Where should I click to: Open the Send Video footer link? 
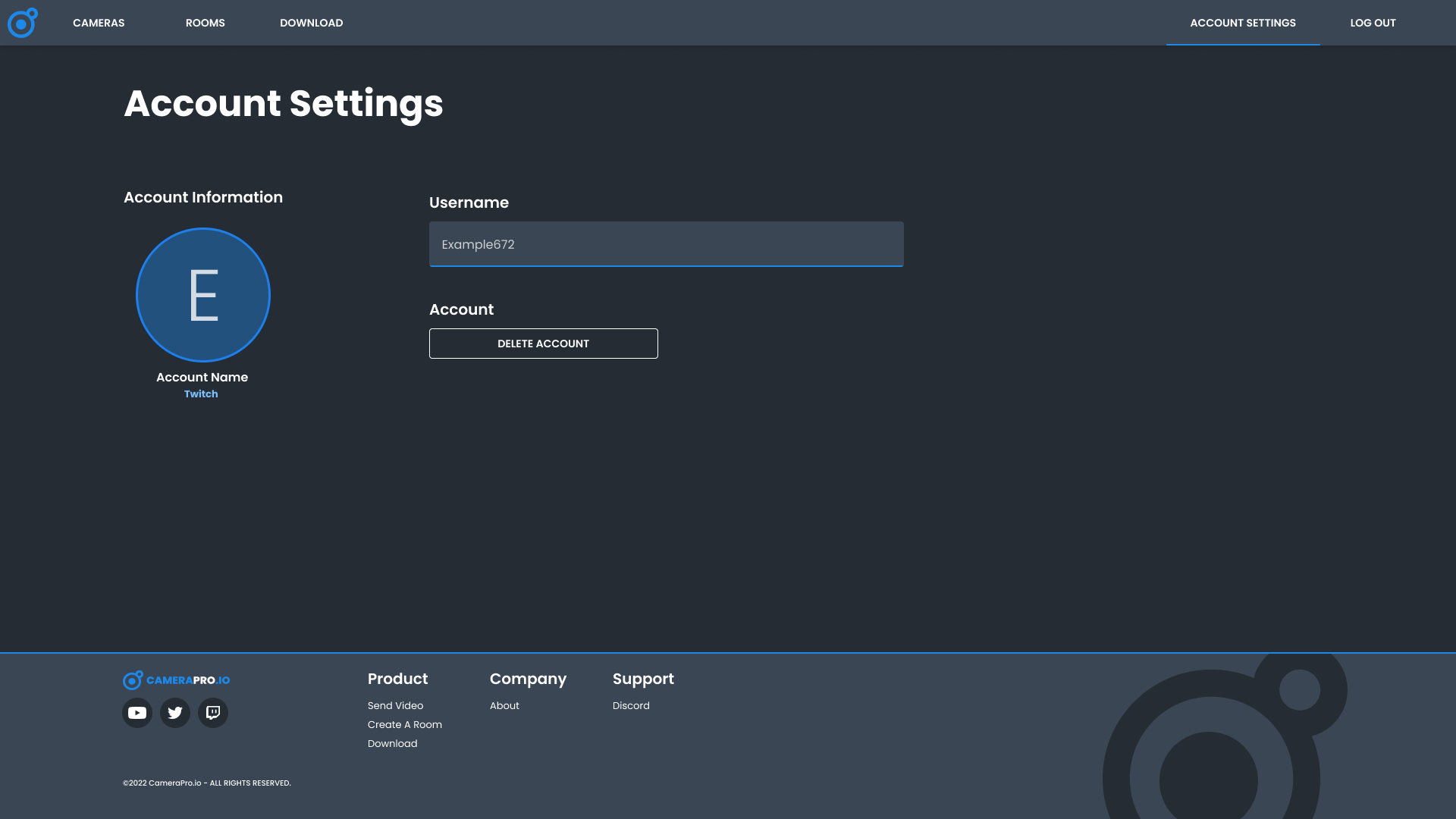click(395, 706)
